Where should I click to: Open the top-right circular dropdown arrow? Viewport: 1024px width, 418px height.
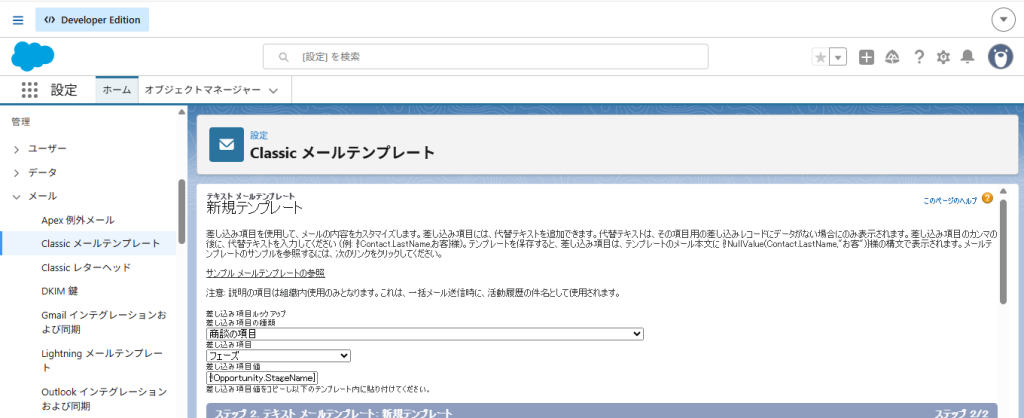point(1003,20)
